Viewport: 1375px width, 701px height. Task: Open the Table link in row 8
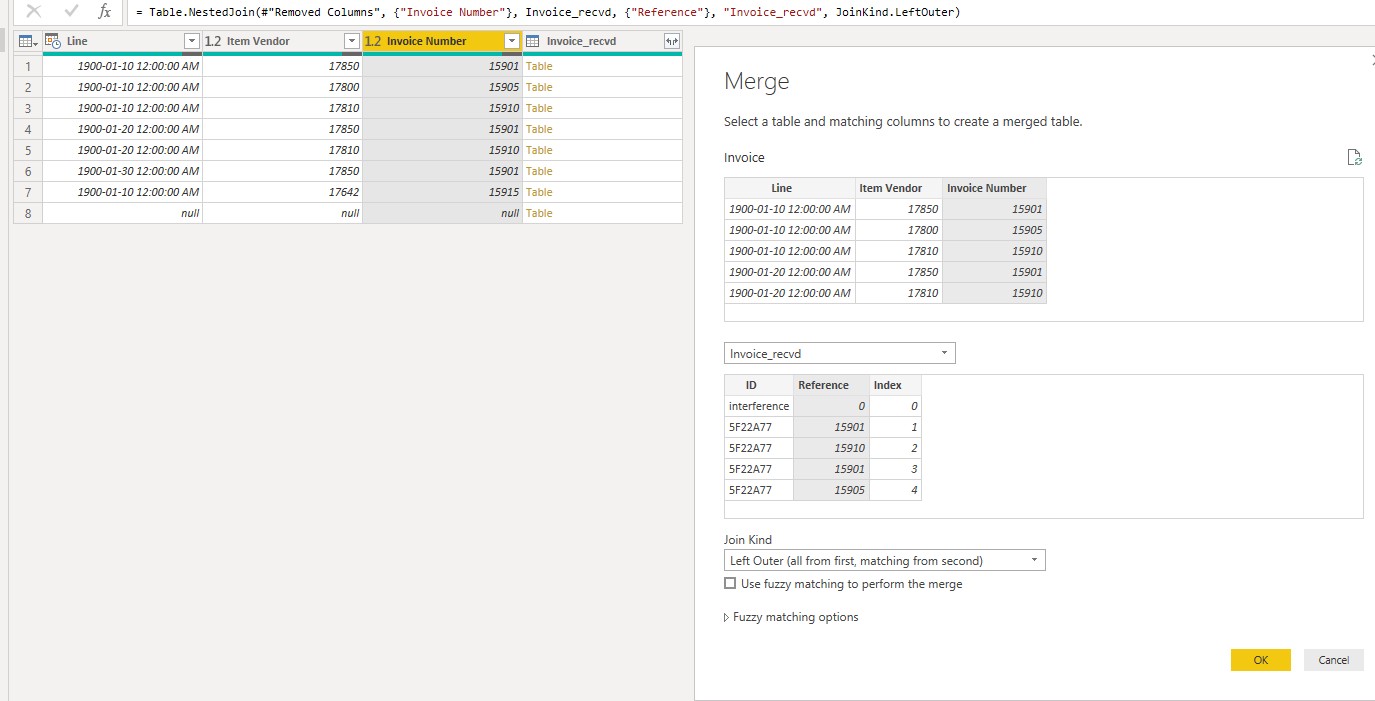[x=539, y=213]
